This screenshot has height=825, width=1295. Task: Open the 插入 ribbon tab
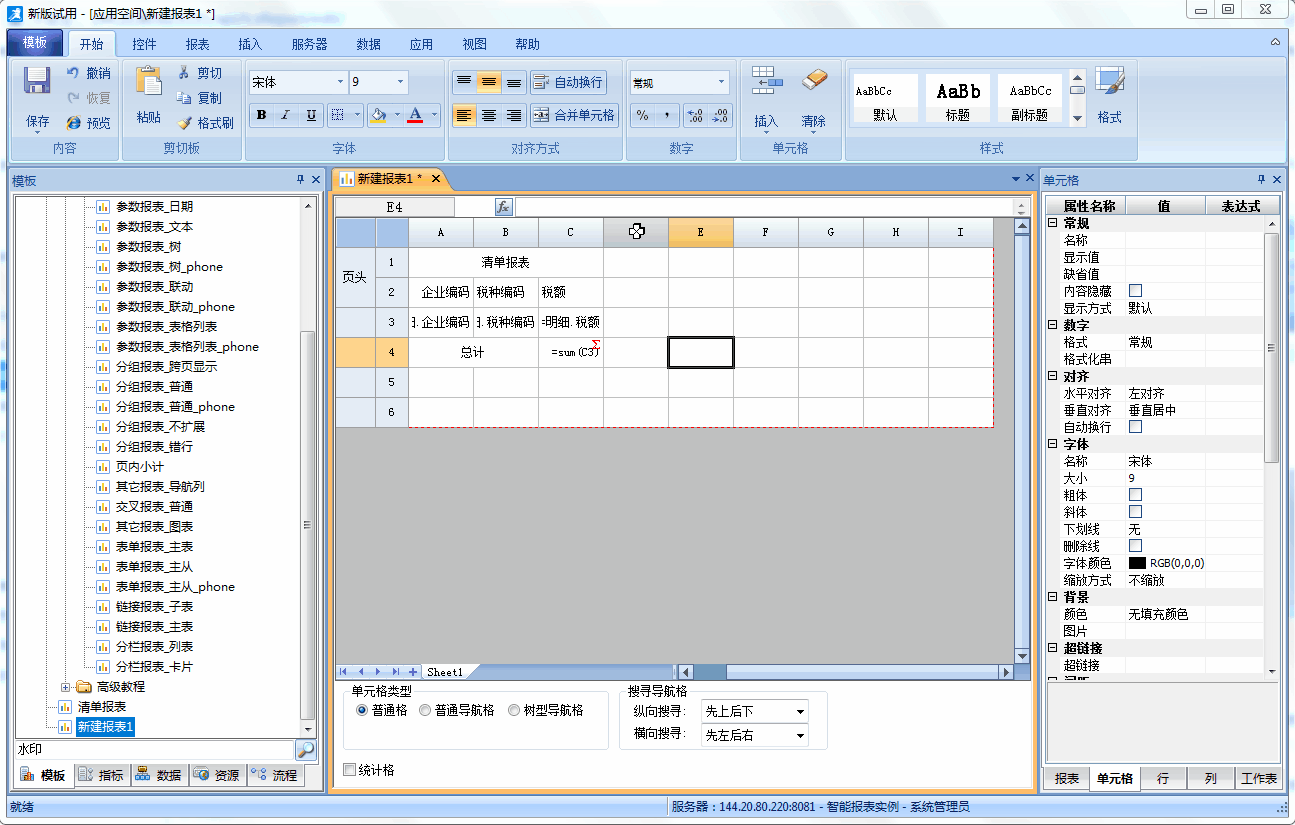click(250, 44)
